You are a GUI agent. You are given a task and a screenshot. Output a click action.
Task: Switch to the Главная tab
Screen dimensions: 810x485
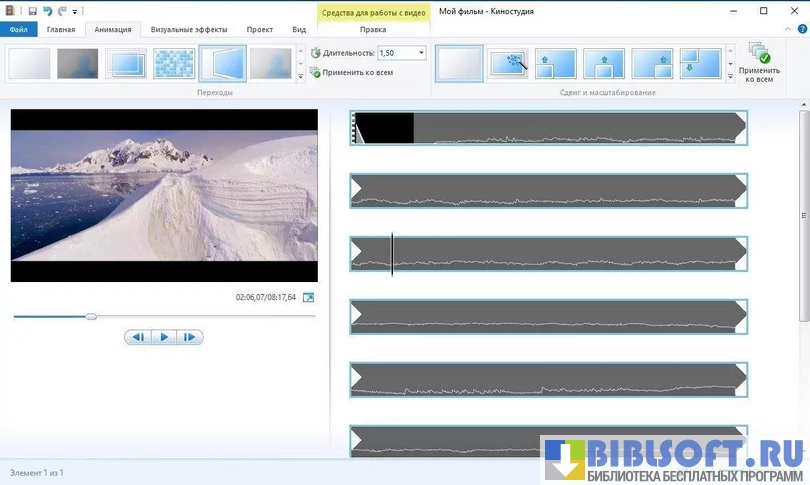point(61,30)
